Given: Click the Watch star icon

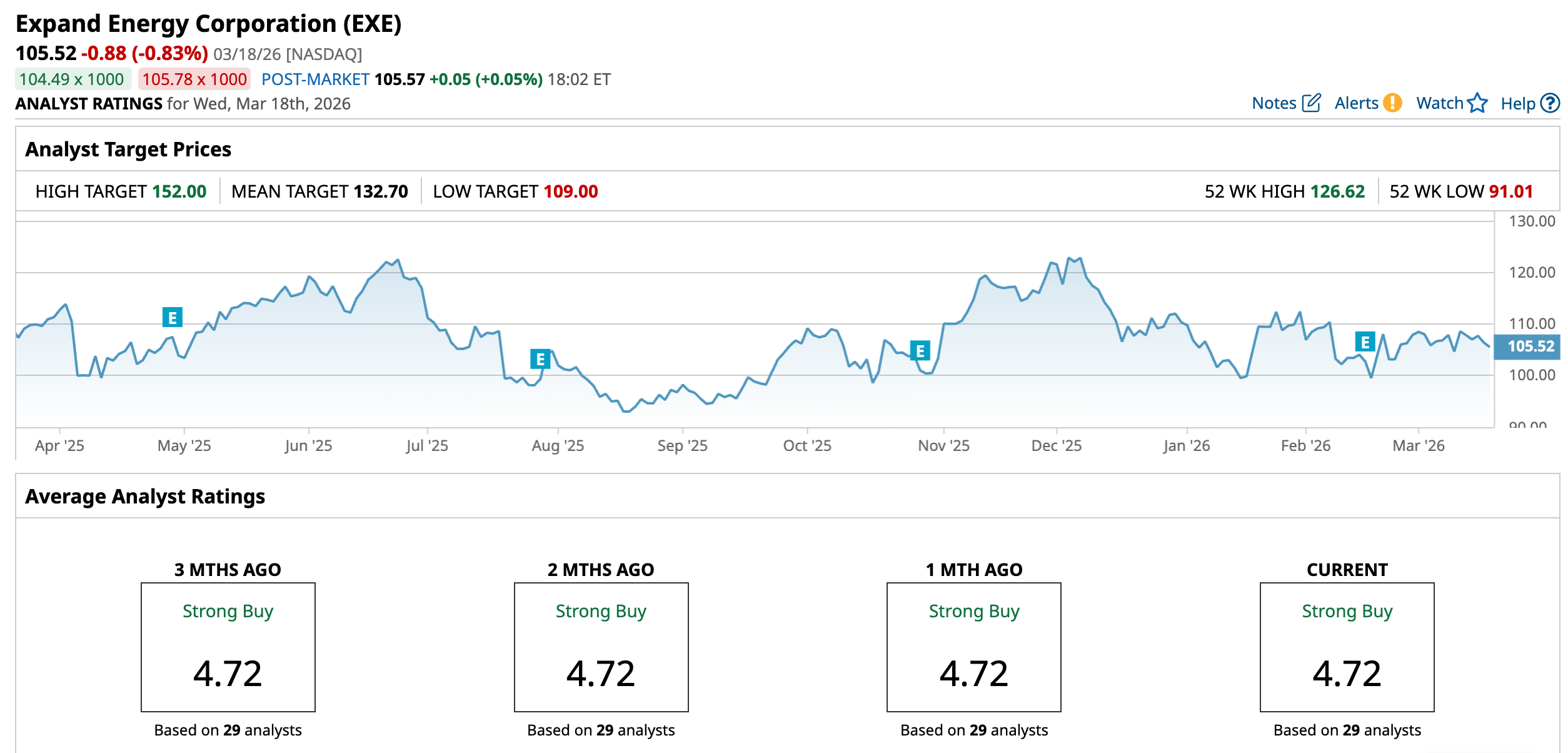Looking at the screenshot, I should click(x=1477, y=103).
